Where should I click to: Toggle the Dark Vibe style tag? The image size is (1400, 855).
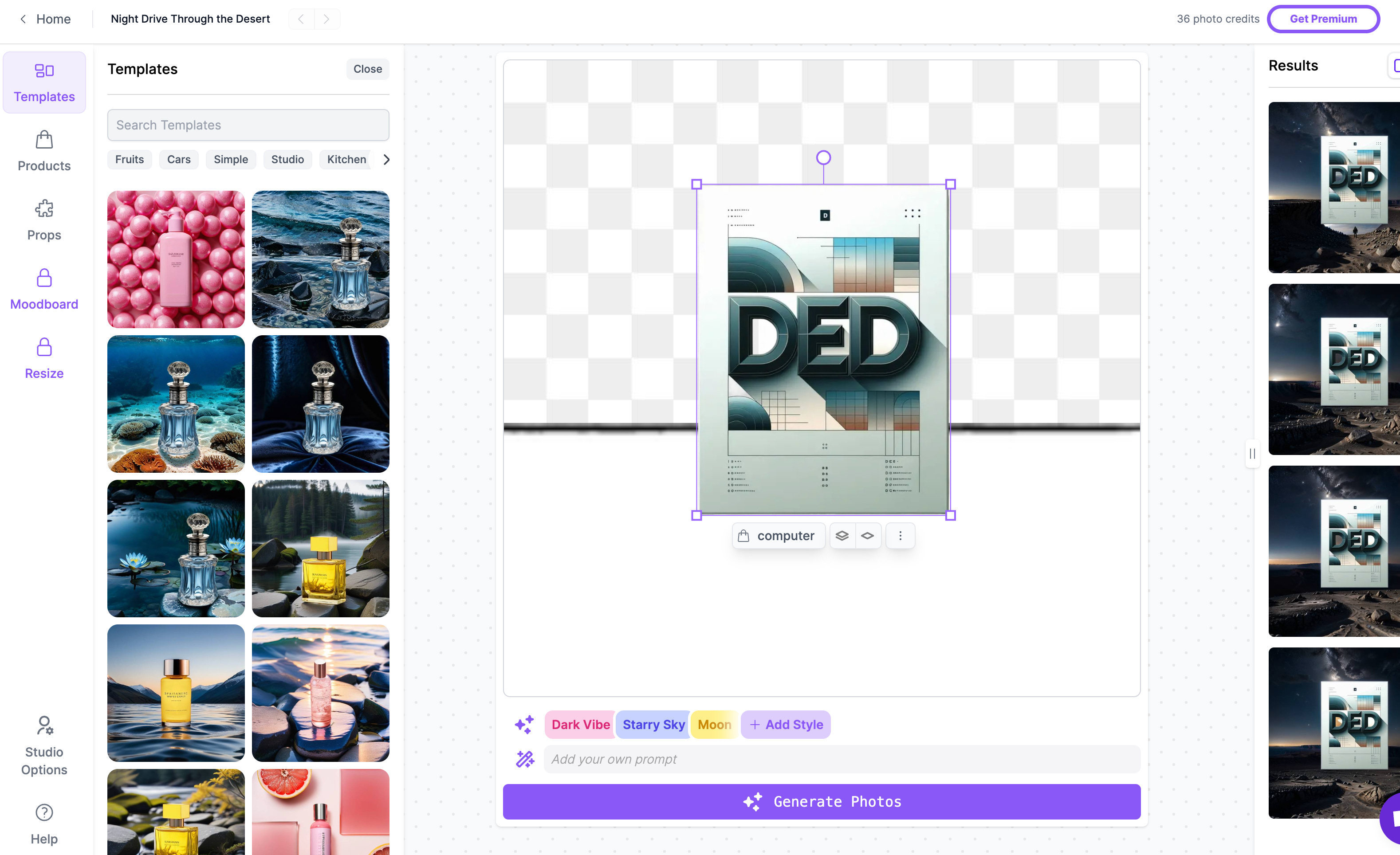tap(580, 724)
